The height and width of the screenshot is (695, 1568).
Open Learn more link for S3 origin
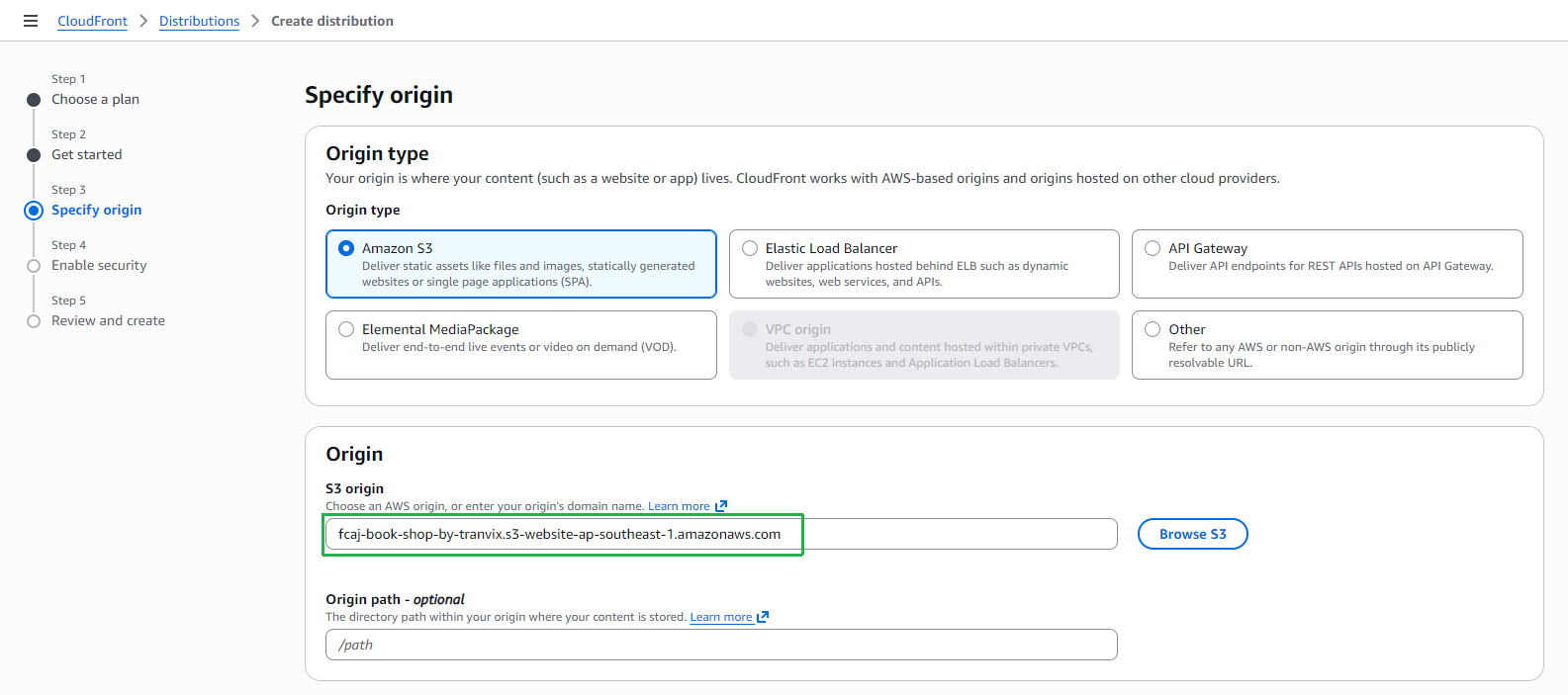tap(679, 506)
